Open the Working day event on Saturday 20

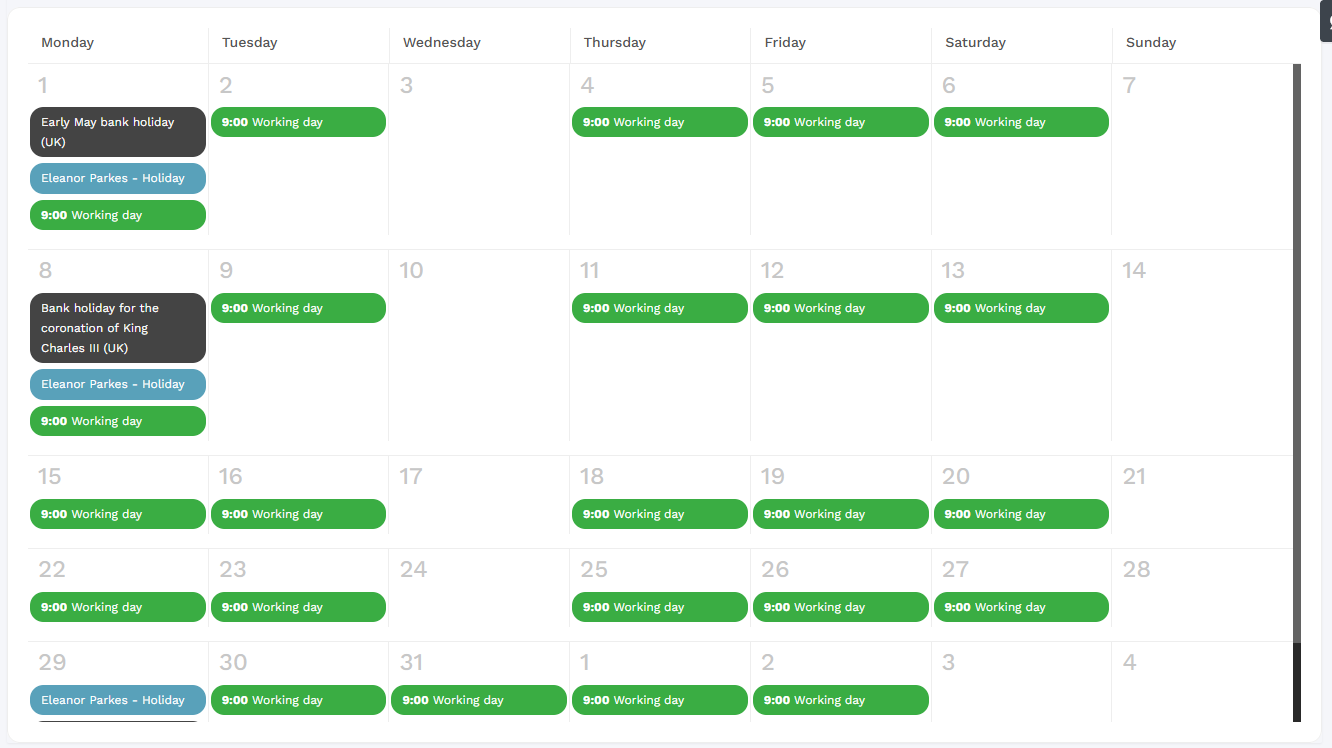(1021, 514)
